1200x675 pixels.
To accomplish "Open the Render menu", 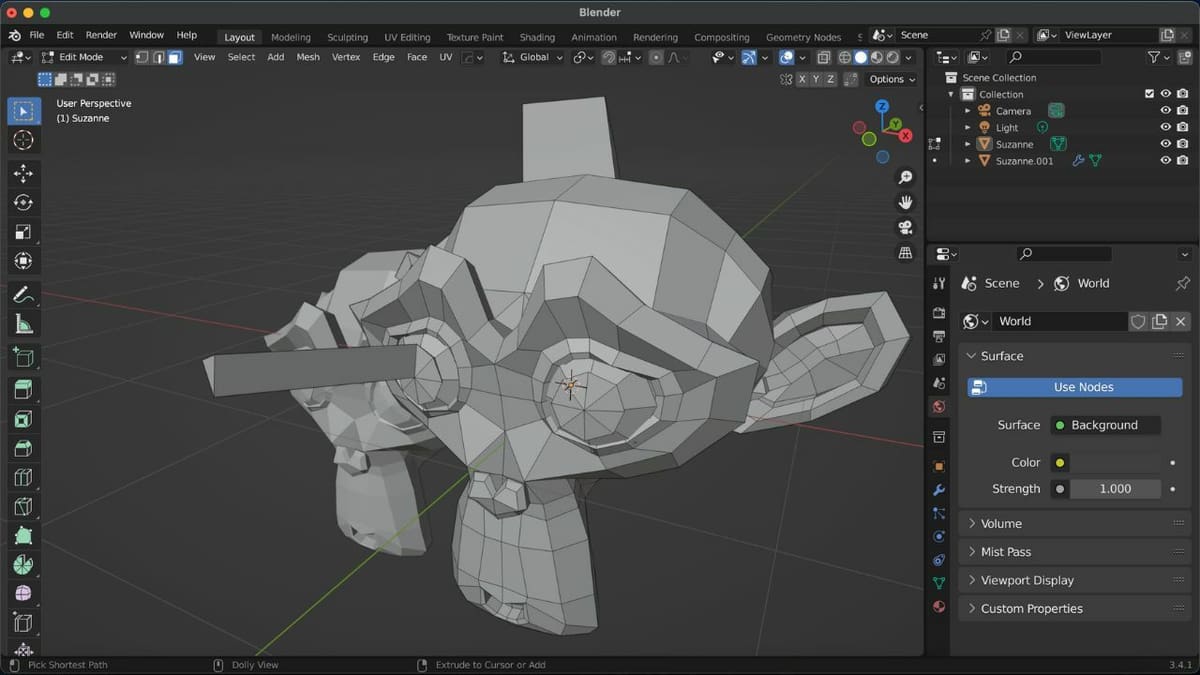I will pyautogui.click(x=101, y=35).
